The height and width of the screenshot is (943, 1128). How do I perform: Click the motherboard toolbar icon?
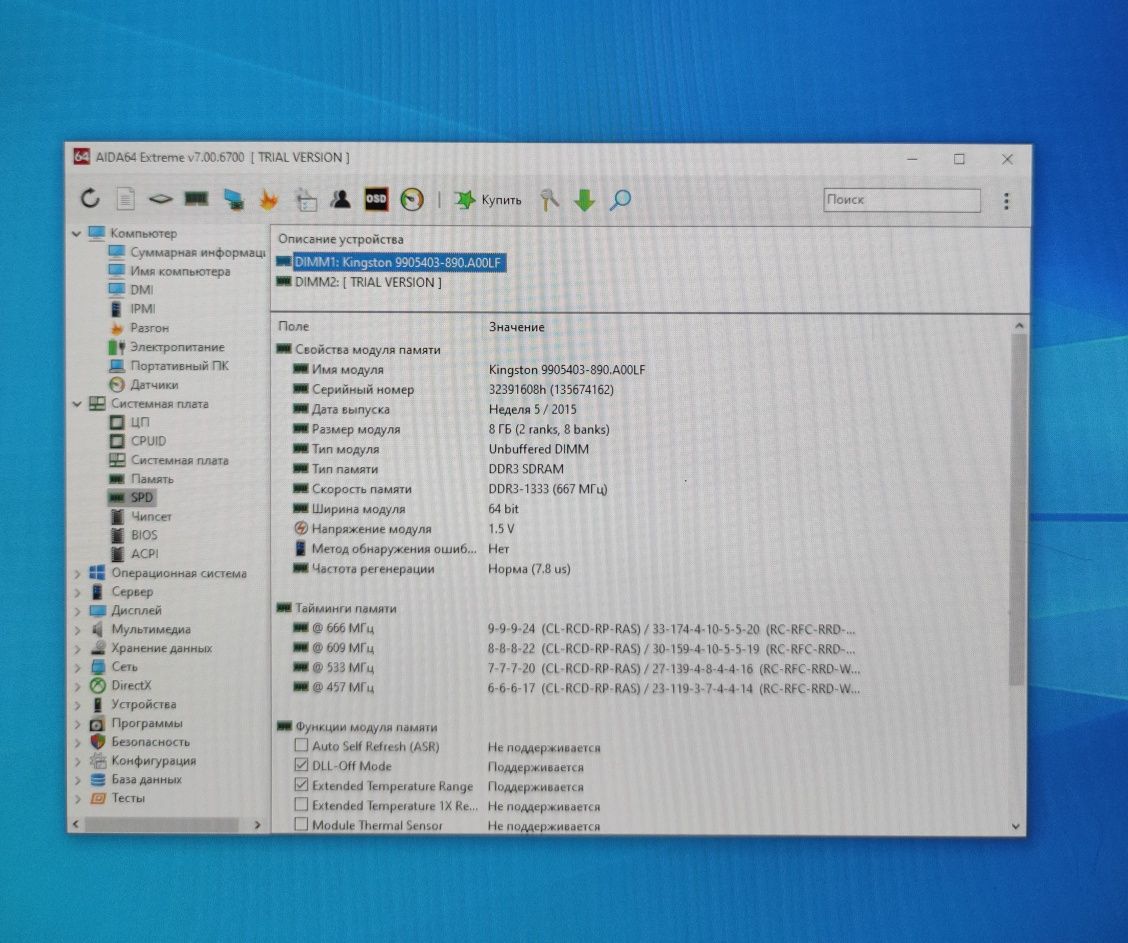(160, 199)
